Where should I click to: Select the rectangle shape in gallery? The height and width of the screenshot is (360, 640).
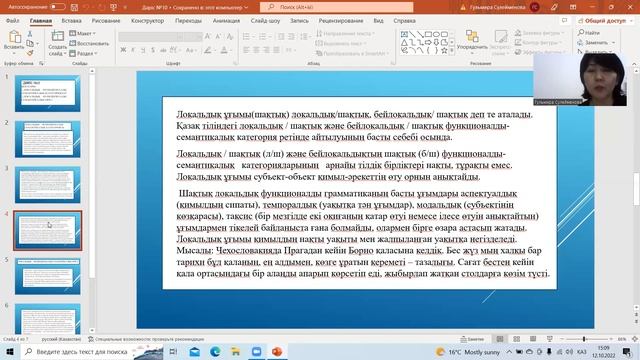pyautogui.click(x=428, y=34)
